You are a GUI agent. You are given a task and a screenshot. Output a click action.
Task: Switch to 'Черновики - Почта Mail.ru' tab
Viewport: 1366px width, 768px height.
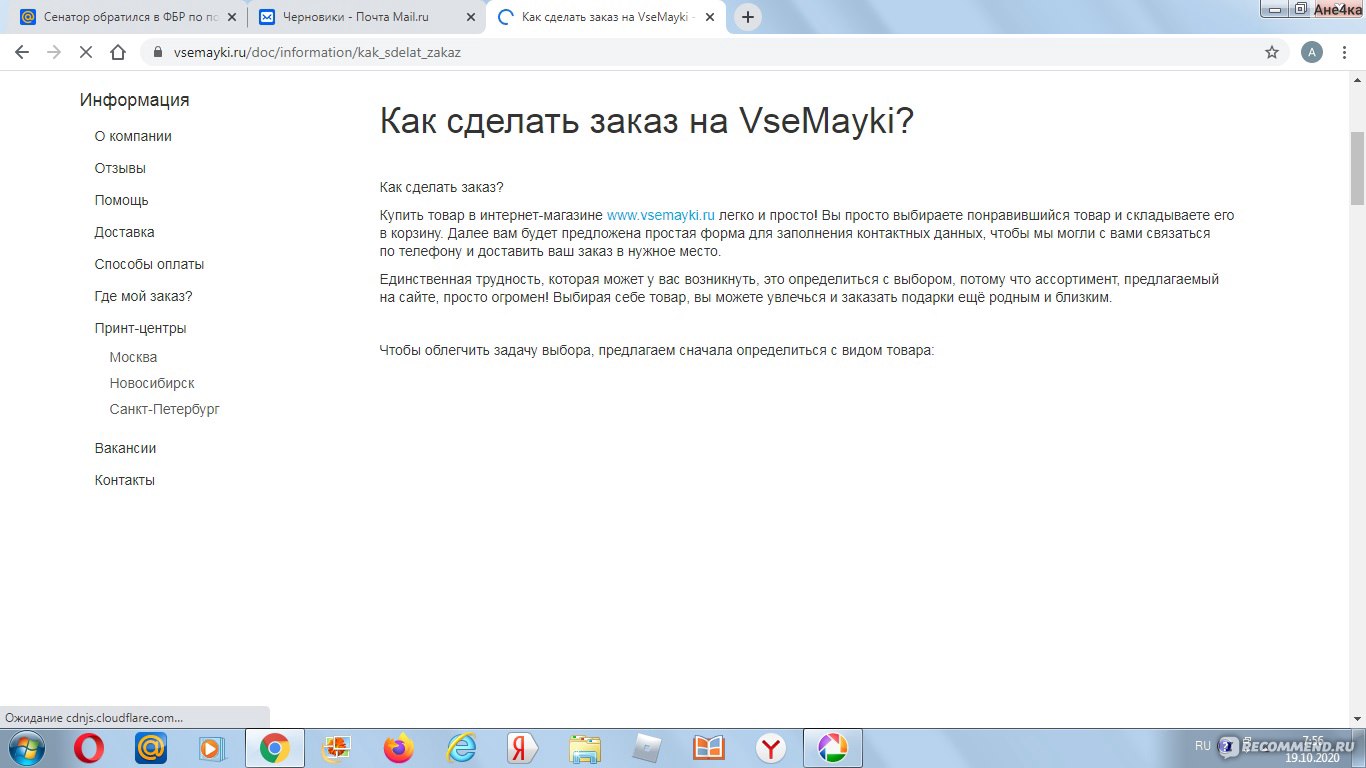pyautogui.click(x=366, y=17)
